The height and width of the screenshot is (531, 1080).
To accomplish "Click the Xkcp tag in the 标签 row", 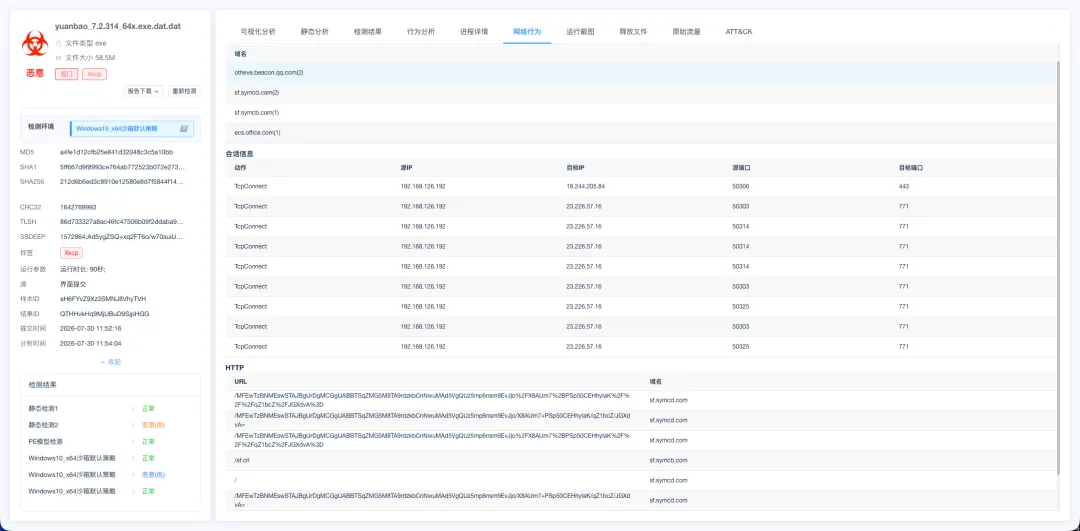I will pyautogui.click(x=72, y=253).
